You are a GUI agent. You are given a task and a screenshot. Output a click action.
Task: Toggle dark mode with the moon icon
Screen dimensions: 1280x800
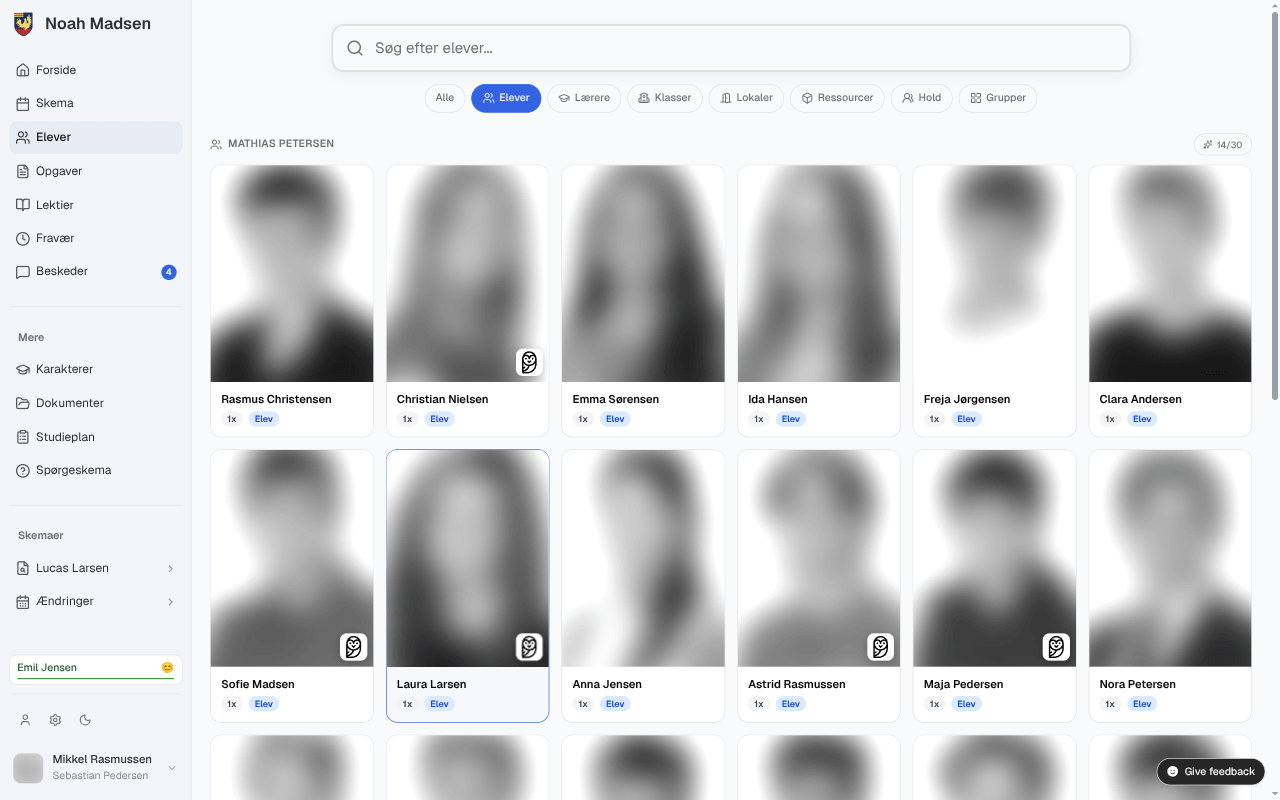tap(85, 720)
